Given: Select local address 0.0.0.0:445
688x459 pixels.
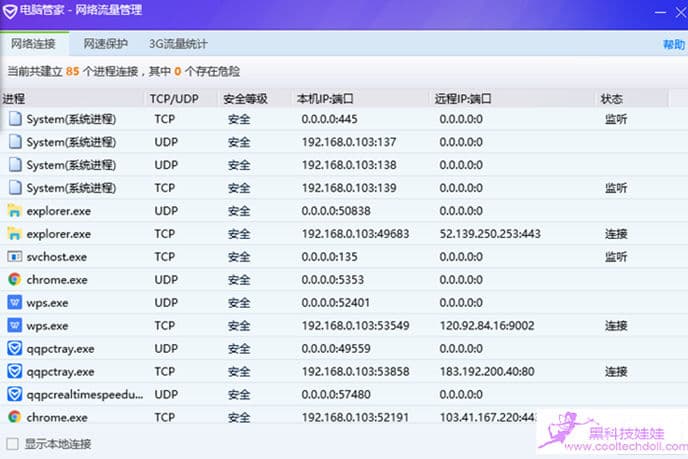Looking at the screenshot, I should [329, 119].
